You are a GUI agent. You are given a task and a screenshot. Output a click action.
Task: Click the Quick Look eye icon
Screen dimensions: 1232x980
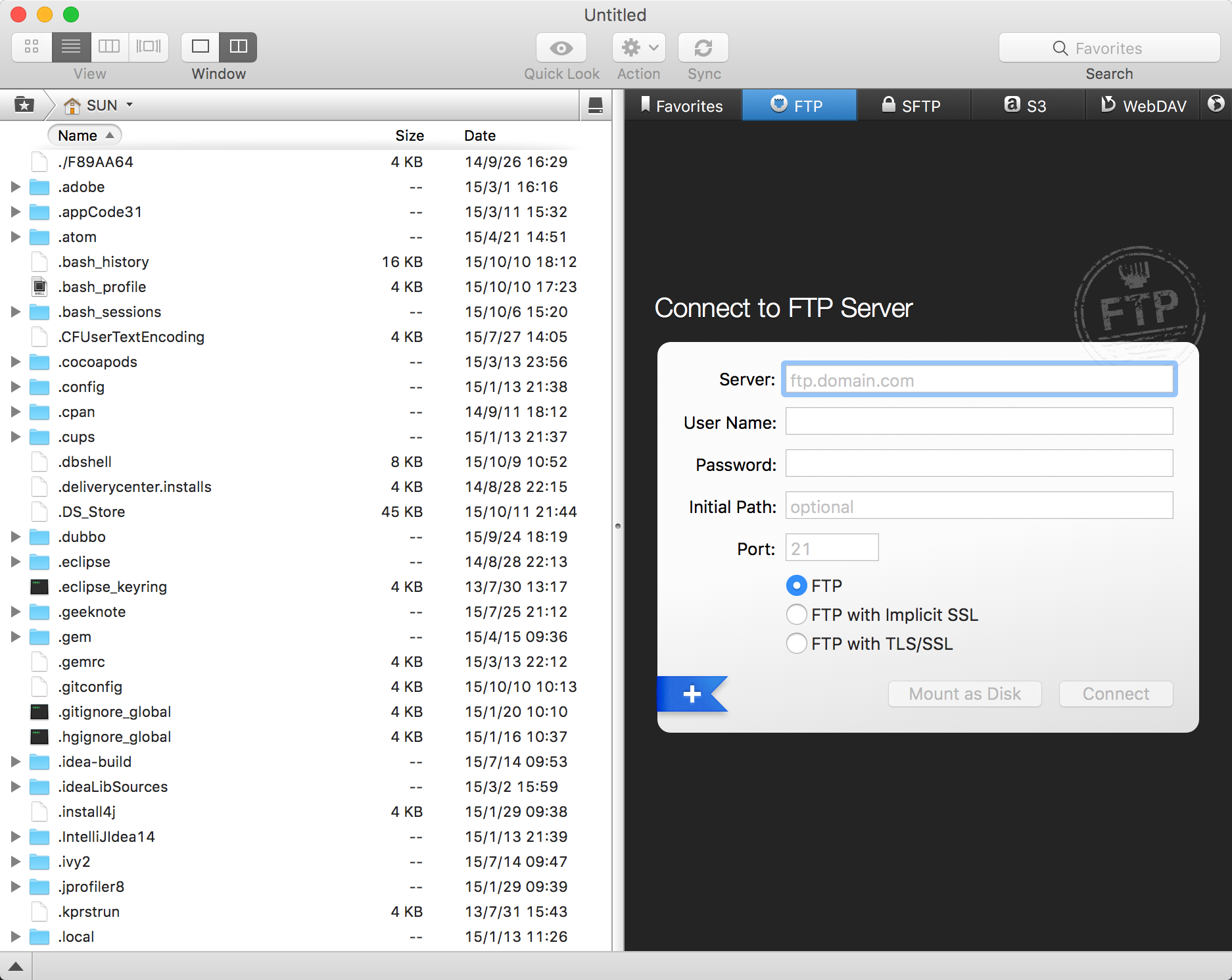click(x=561, y=48)
